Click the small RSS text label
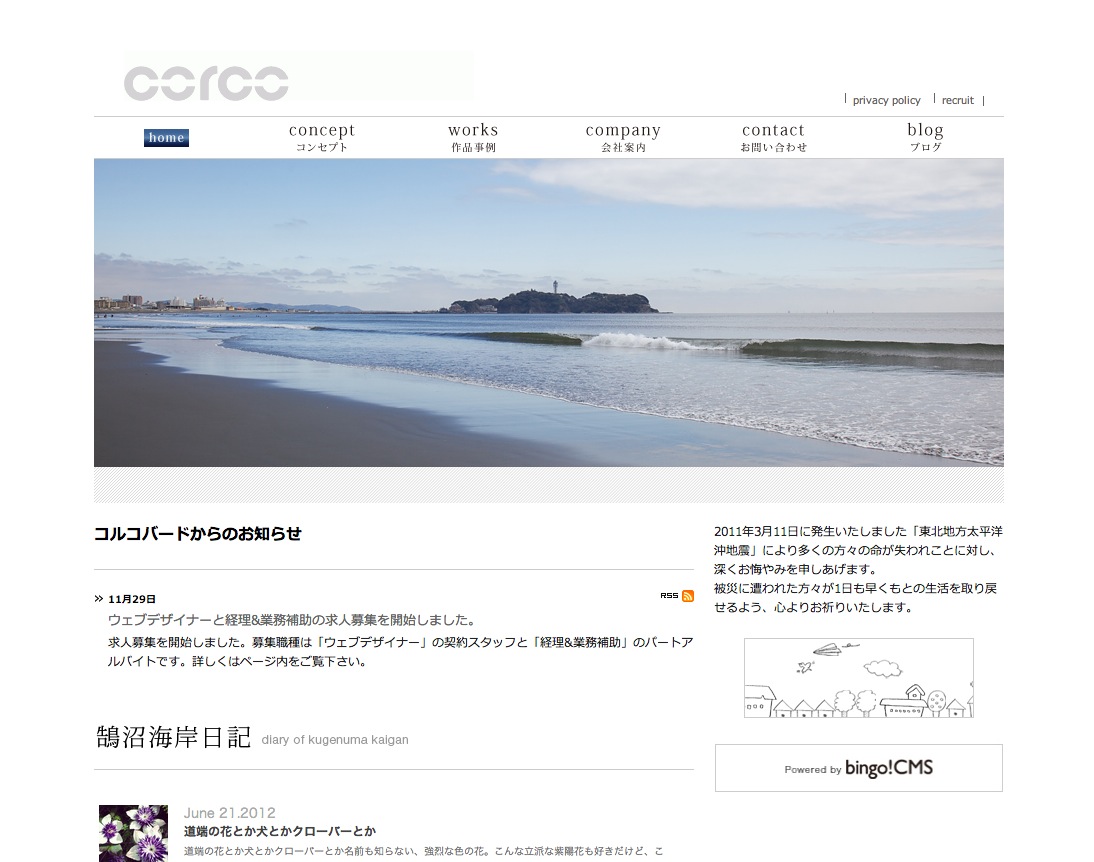This screenshot has height=862, width=1094. (669, 596)
